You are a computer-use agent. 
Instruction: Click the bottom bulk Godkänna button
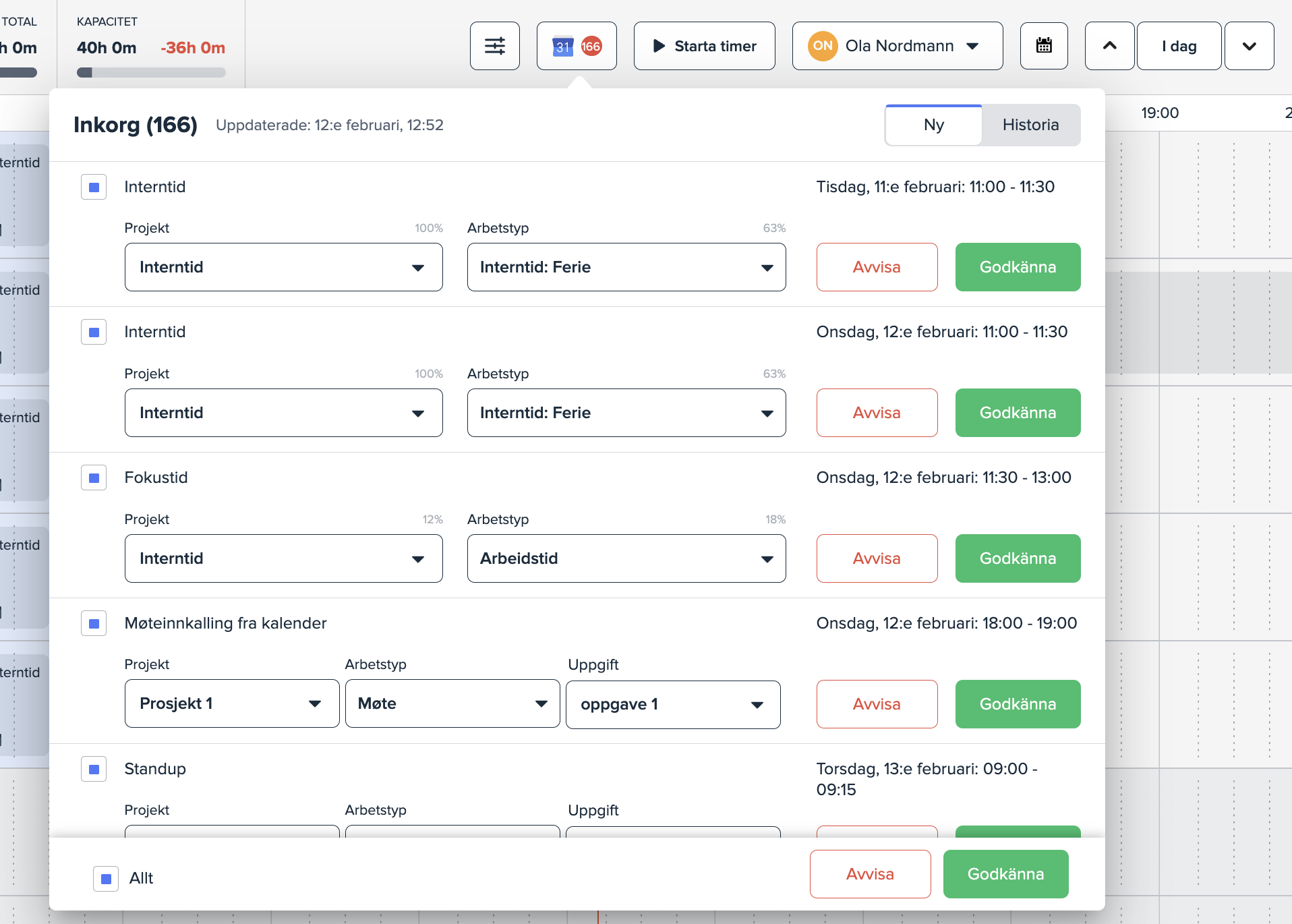[x=1005, y=874]
